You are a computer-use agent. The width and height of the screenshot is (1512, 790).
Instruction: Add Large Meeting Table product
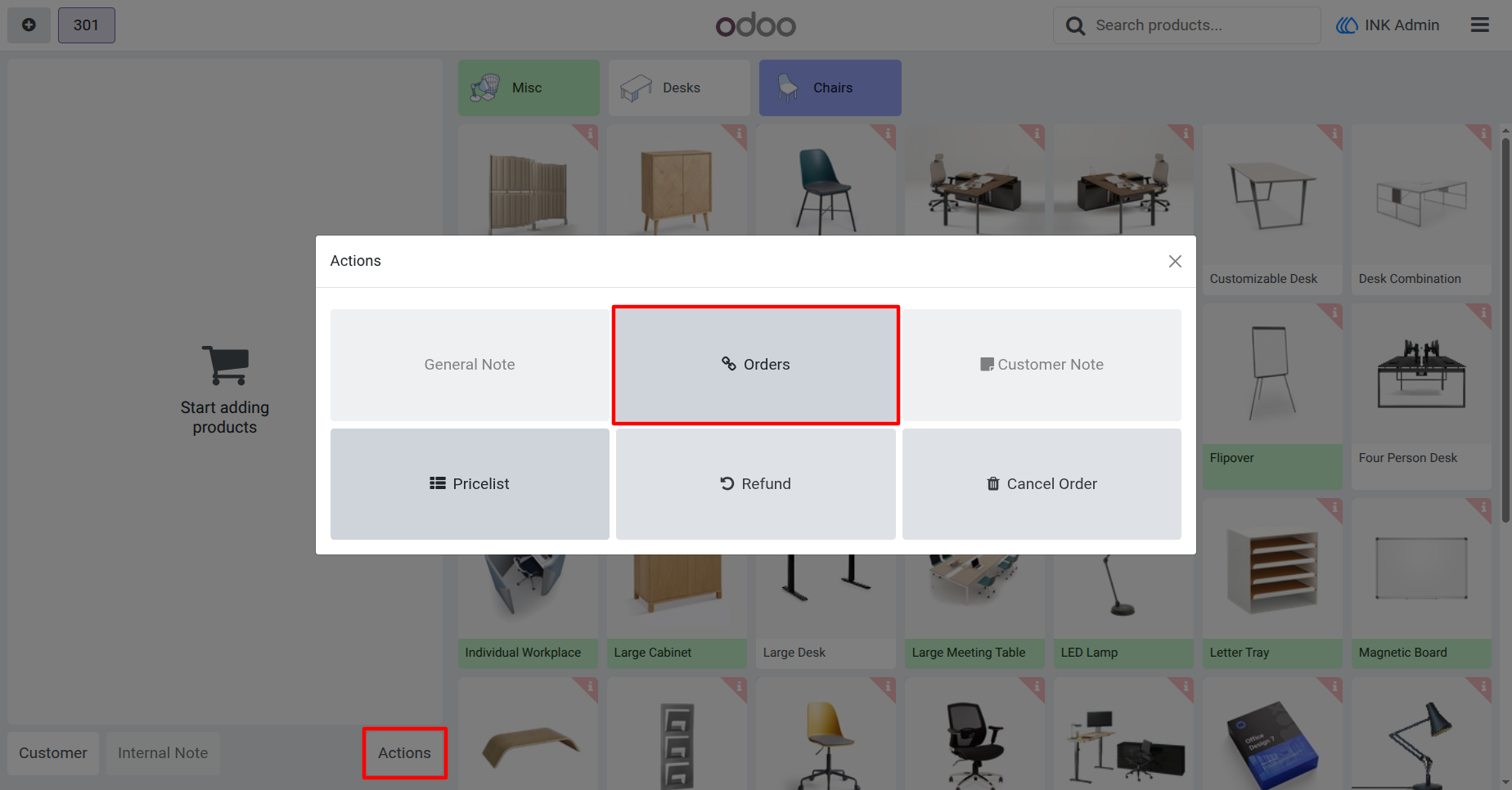click(x=975, y=611)
